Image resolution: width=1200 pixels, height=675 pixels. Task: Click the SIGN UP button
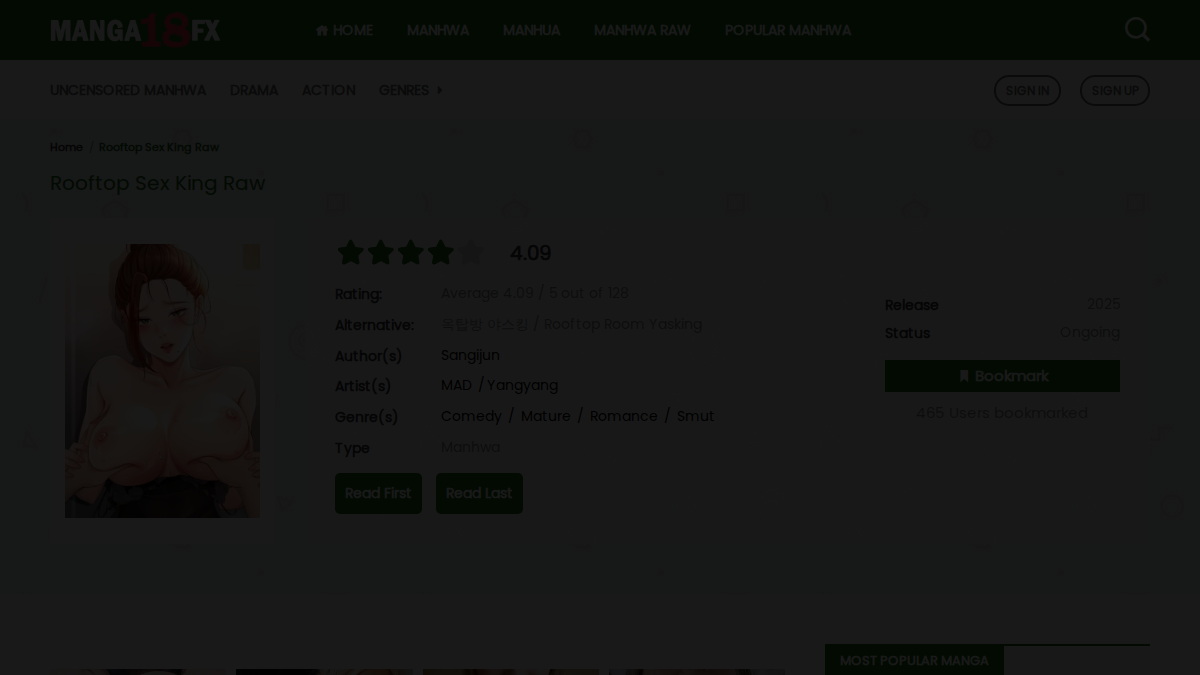[x=1115, y=90]
